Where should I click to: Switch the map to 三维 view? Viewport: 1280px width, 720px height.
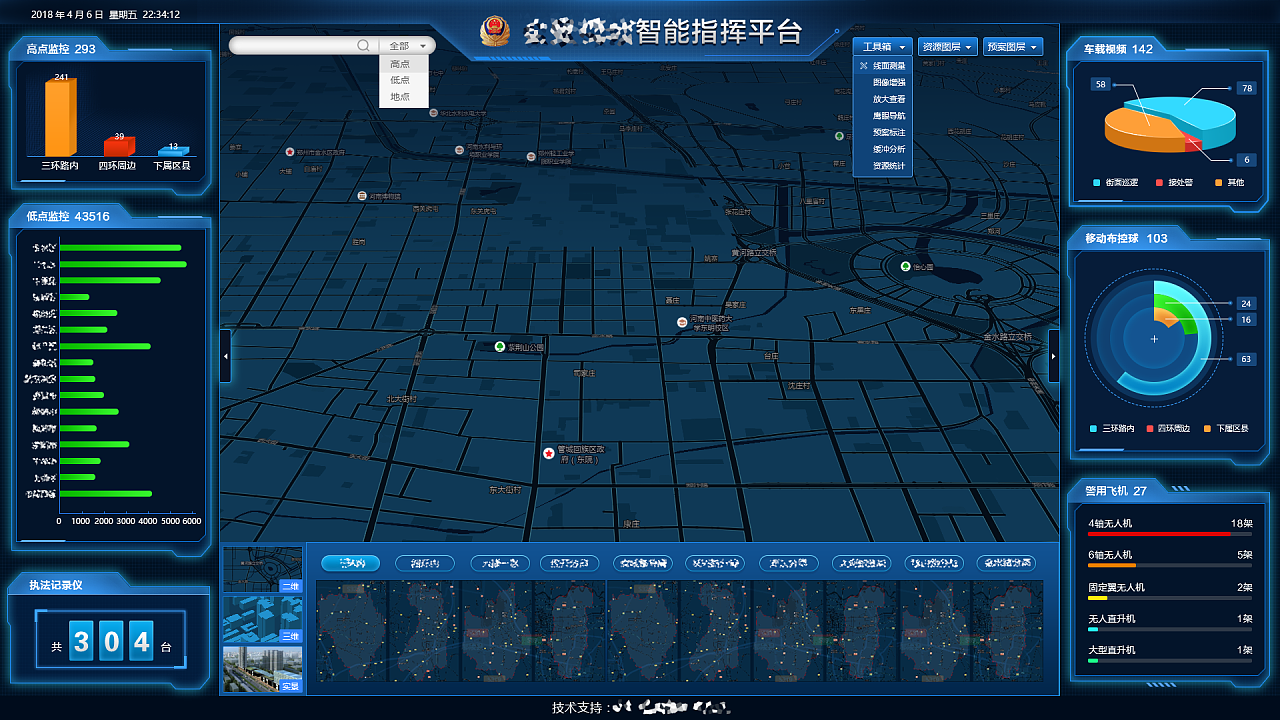(263, 620)
